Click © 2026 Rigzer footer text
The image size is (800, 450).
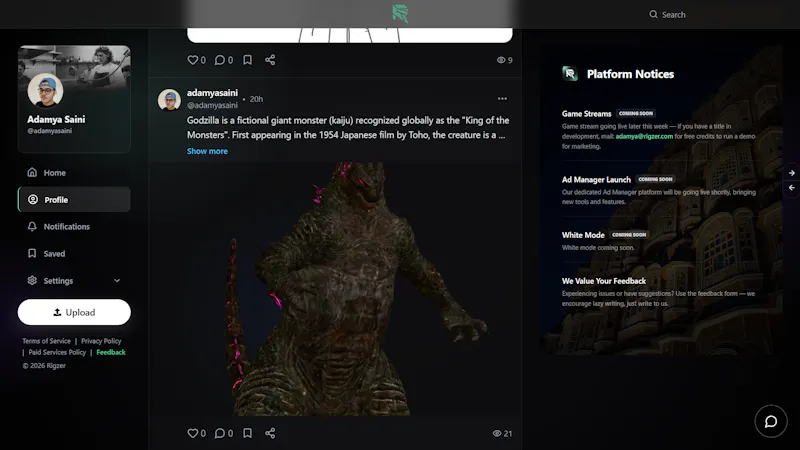44,365
